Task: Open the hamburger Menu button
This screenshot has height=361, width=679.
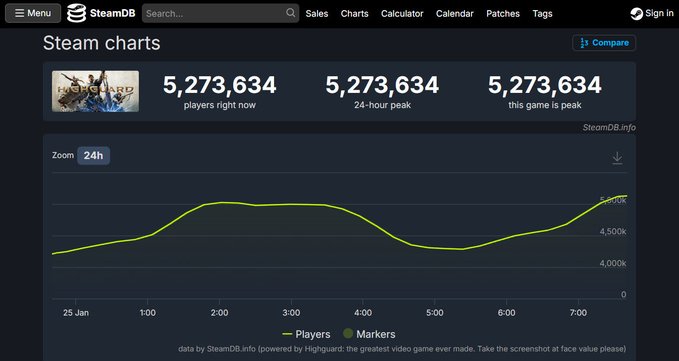Action: [33, 13]
